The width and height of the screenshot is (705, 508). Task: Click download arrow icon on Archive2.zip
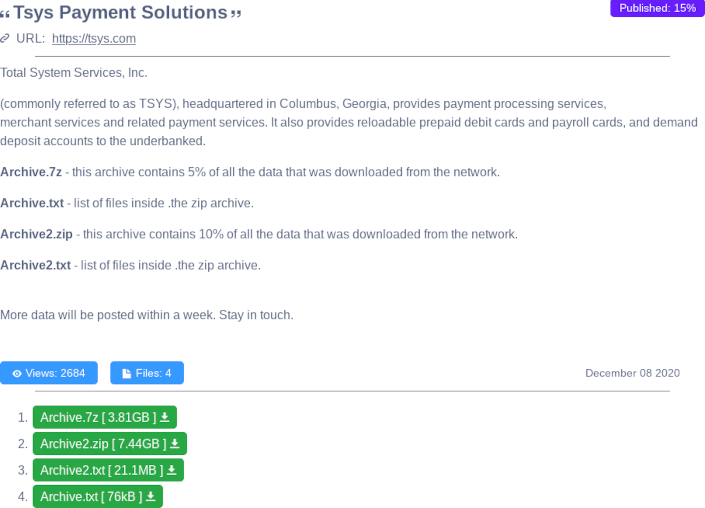tap(175, 444)
